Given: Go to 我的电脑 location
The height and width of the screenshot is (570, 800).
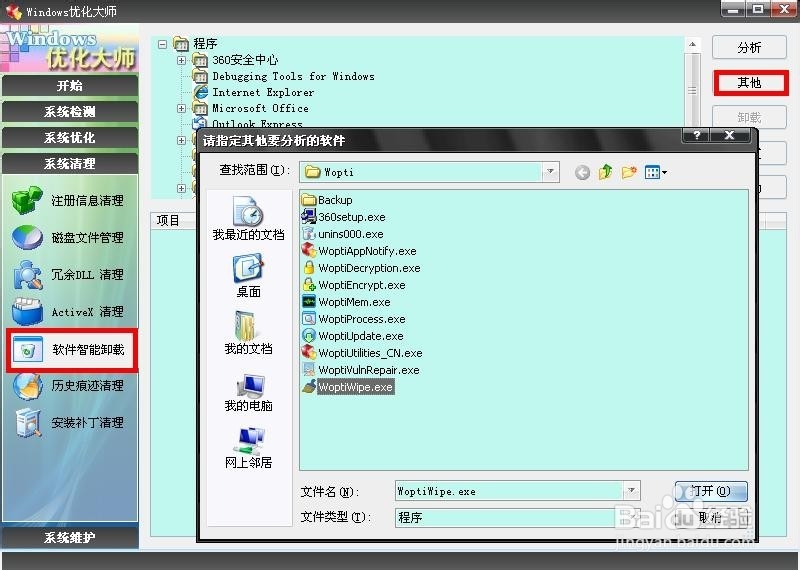Looking at the screenshot, I should point(248,392).
